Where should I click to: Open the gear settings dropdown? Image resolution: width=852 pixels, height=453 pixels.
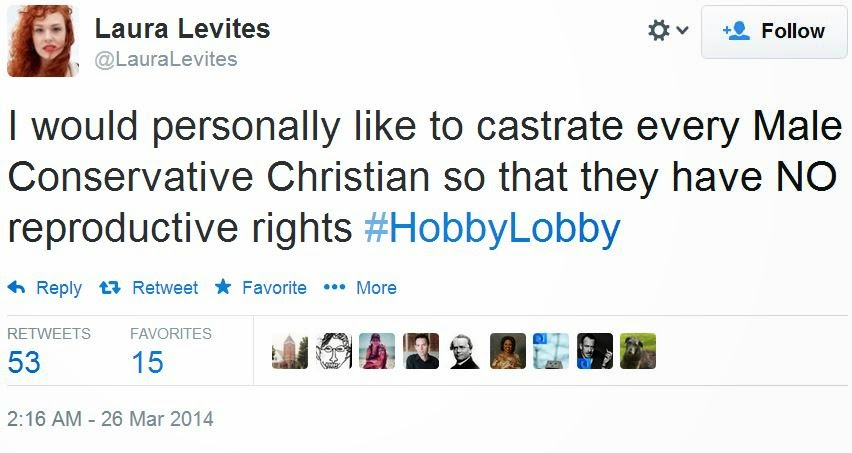[x=668, y=31]
